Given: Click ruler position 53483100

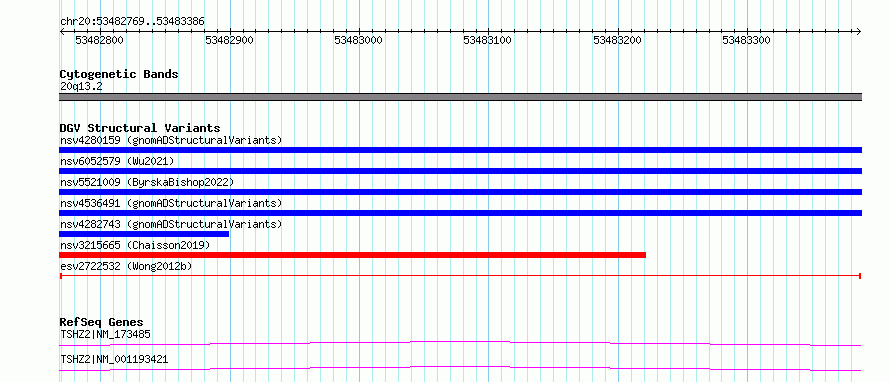Looking at the screenshot, I should [x=488, y=40].
